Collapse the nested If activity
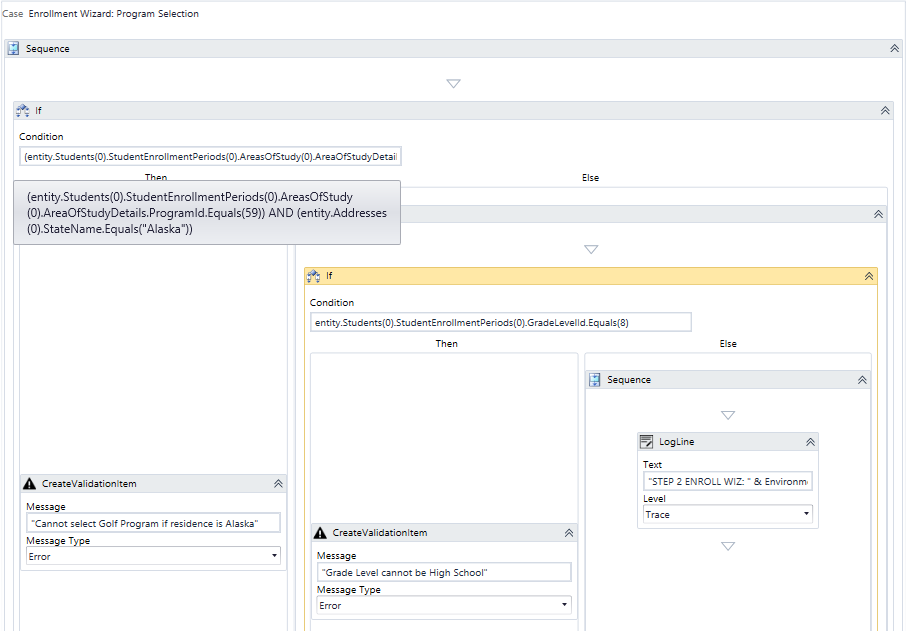The height and width of the screenshot is (631, 908). (869, 275)
